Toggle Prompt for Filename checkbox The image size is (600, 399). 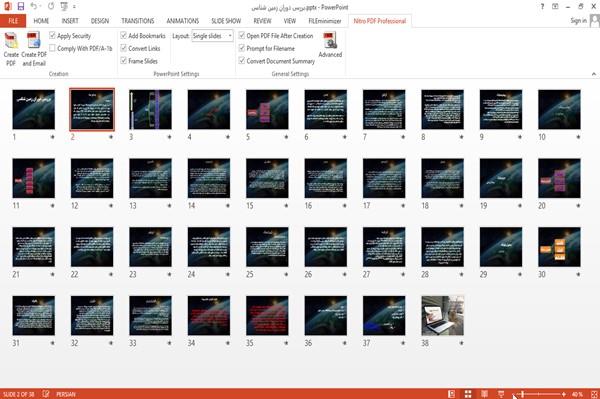tap(242, 48)
